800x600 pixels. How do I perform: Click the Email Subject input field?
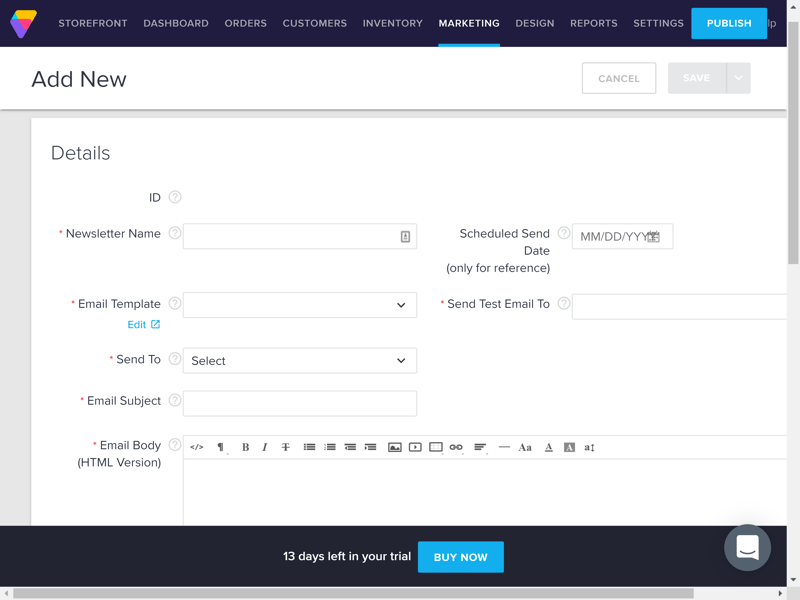pos(300,403)
